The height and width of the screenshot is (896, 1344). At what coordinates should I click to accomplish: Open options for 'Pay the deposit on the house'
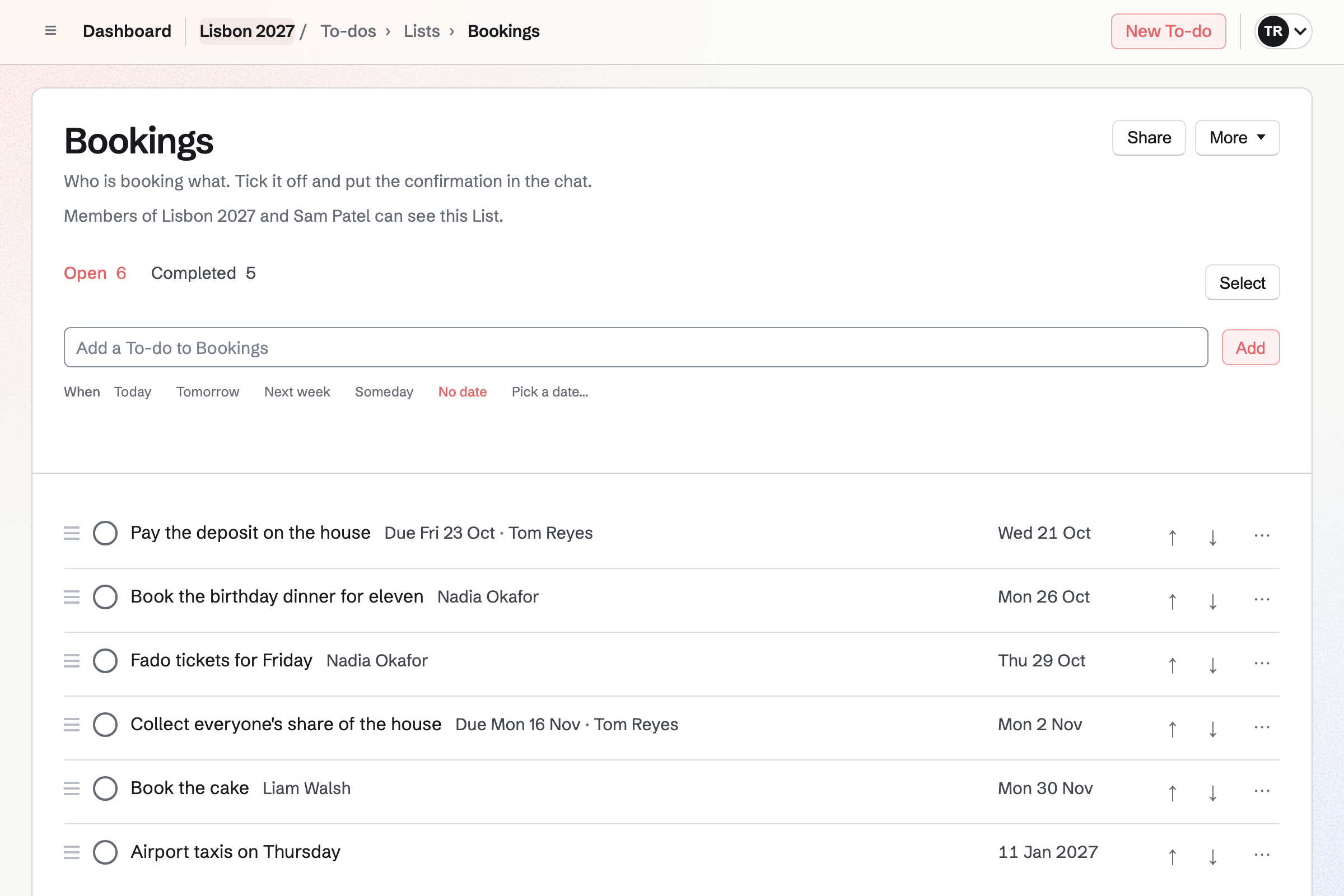(x=1262, y=535)
